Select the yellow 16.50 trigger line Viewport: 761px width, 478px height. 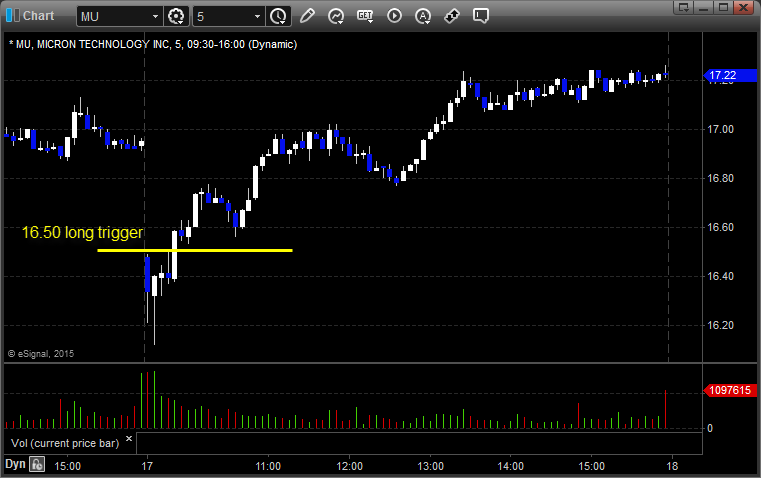click(195, 250)
